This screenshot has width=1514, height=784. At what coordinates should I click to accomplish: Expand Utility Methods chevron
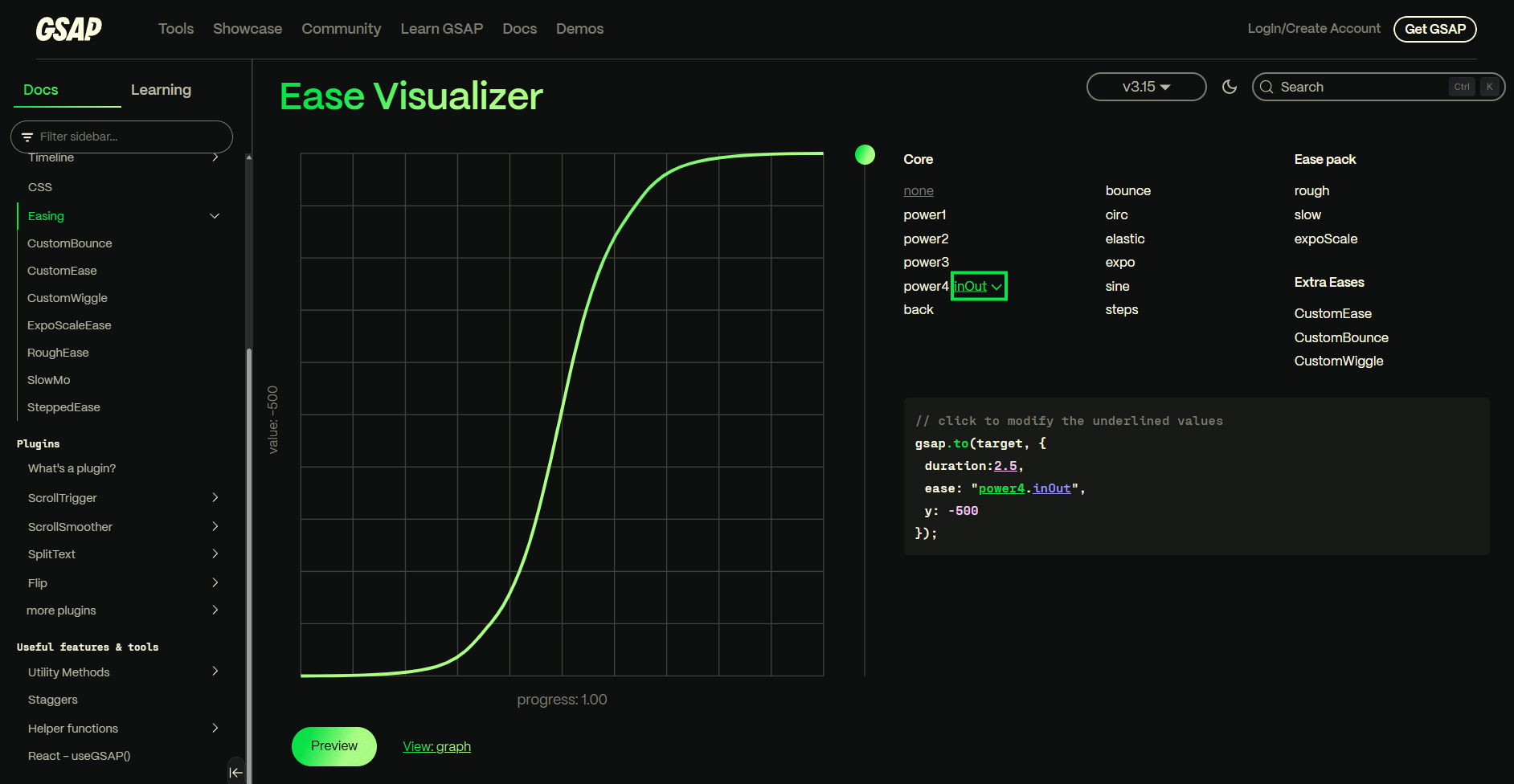click(215, 672)
